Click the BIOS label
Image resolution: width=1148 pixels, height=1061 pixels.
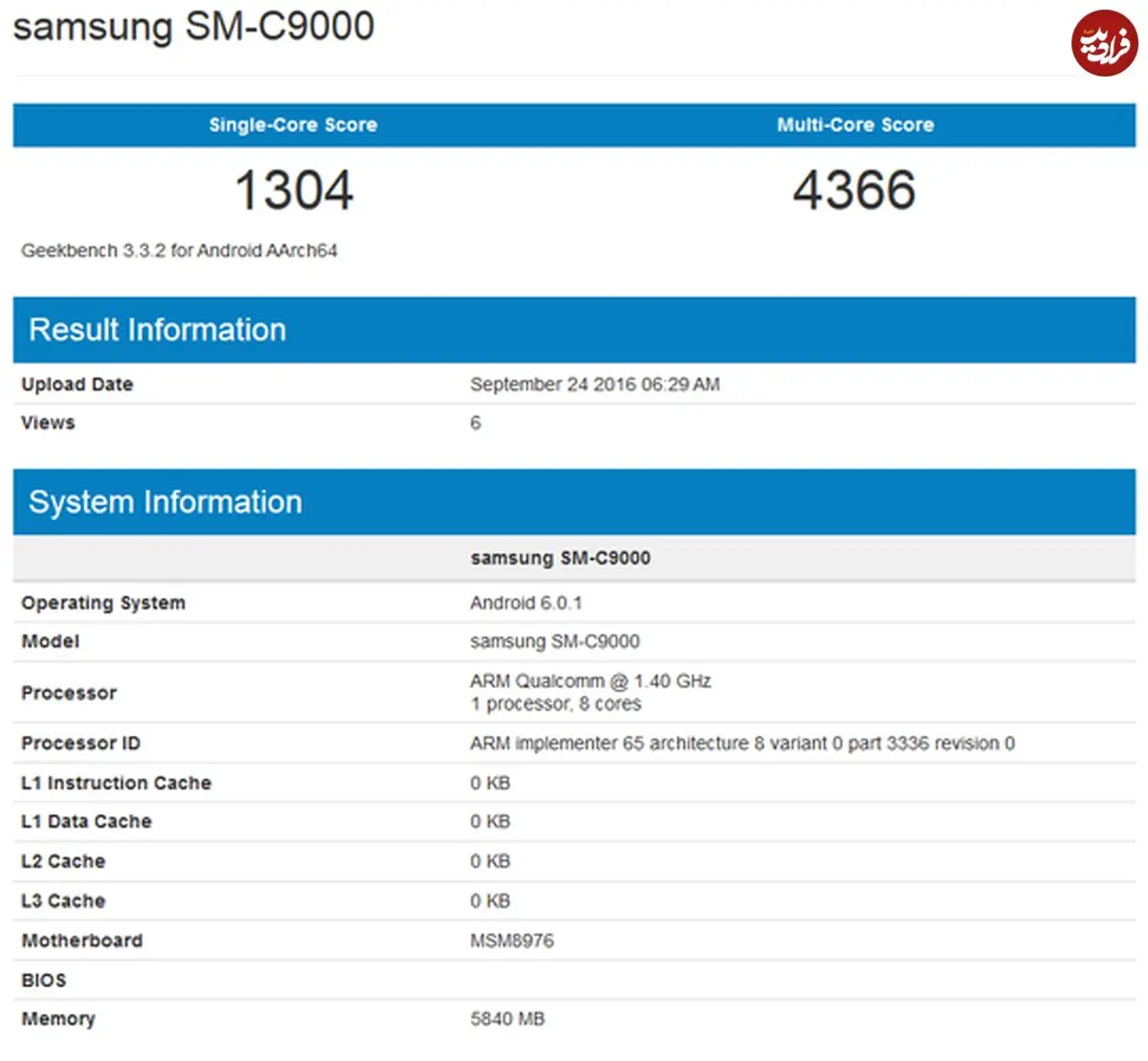pos(44,981)
